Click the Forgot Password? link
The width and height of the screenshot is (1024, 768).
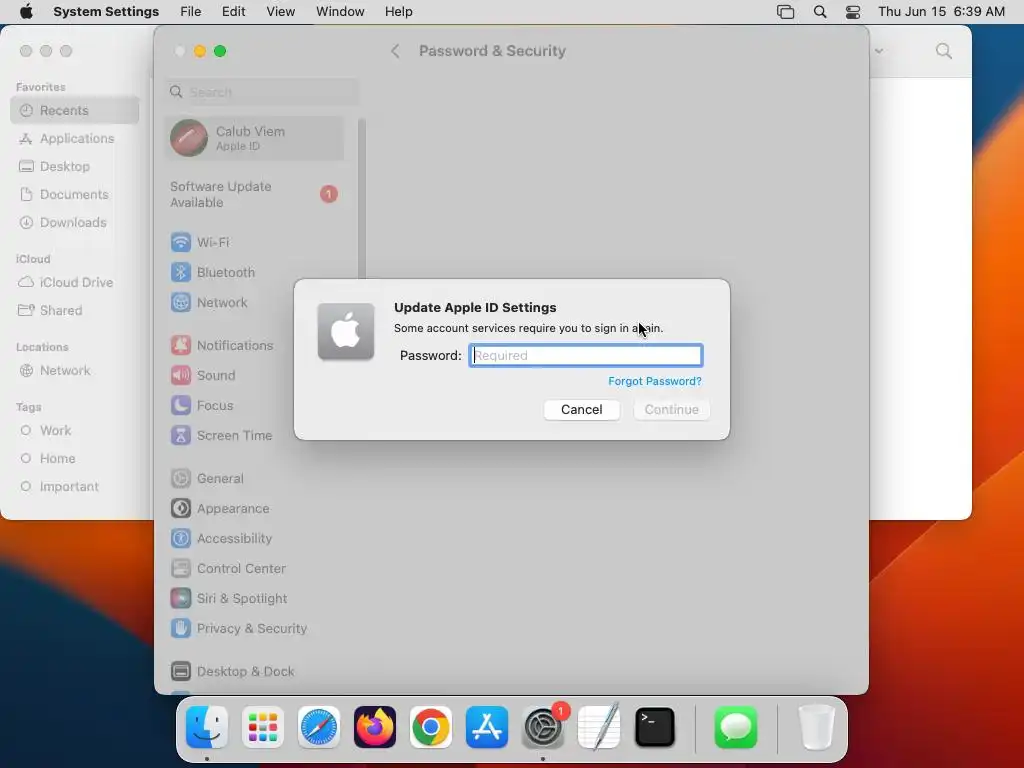click(x=655, y=381)
